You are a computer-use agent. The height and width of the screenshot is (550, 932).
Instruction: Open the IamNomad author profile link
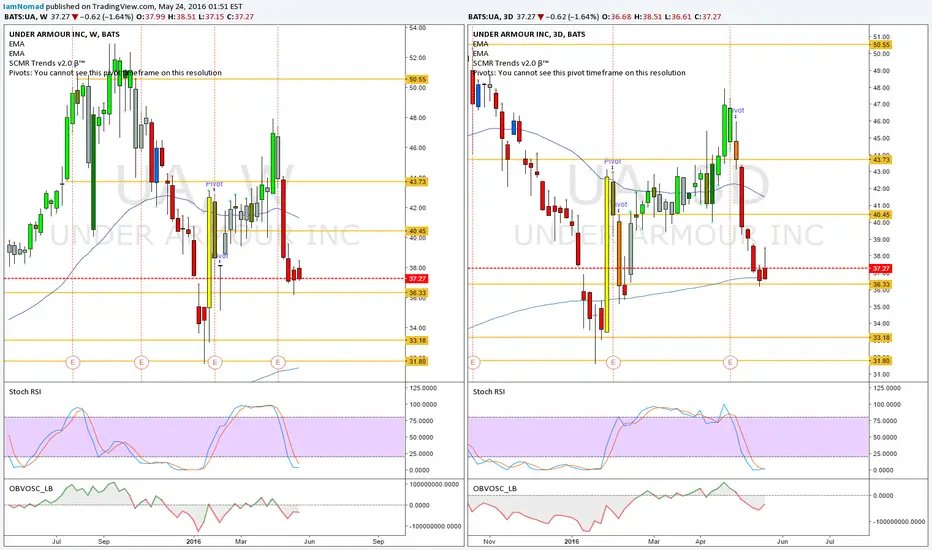click(24, 7)
